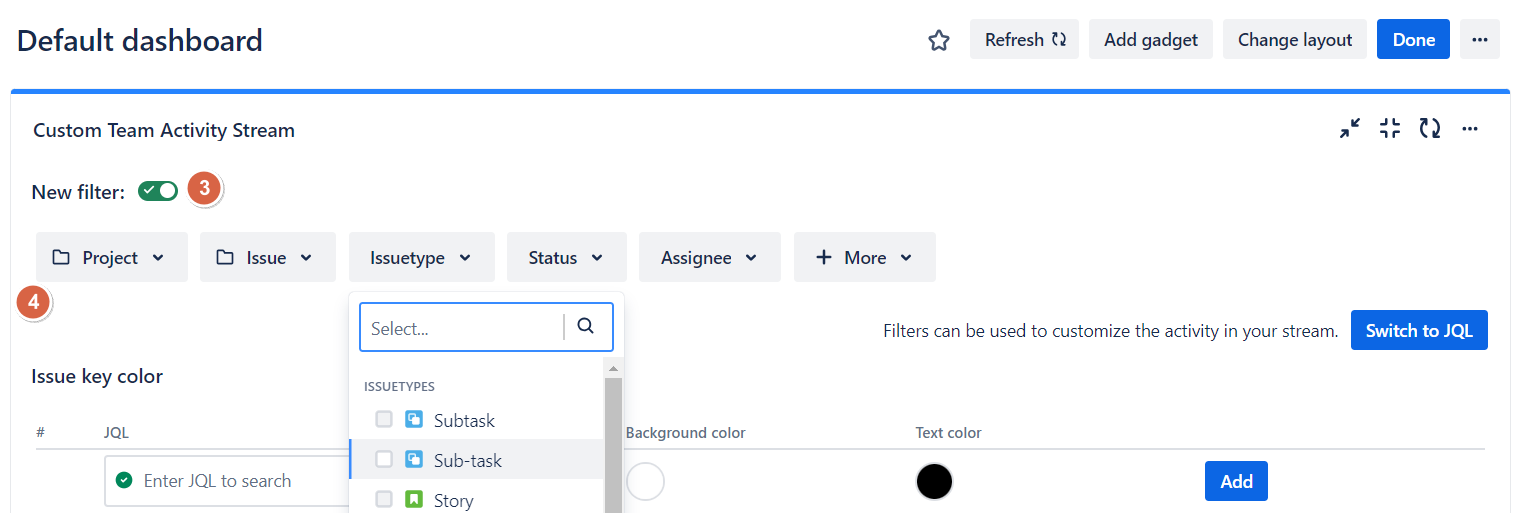Refresh the gadget with circular arrows icon

coord(1430,128)
